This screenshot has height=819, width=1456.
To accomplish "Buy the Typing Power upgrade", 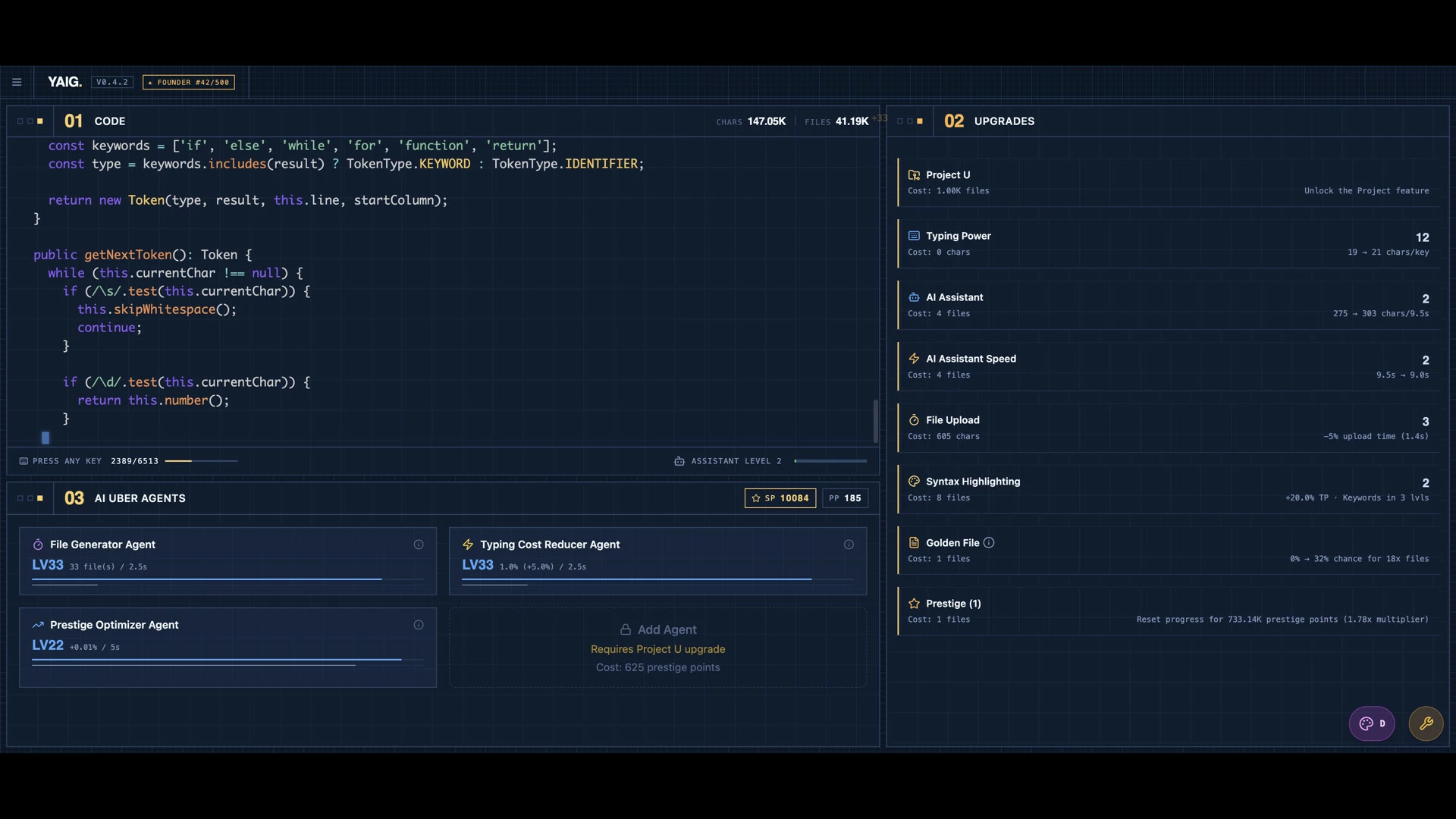I will [1169, 243].
